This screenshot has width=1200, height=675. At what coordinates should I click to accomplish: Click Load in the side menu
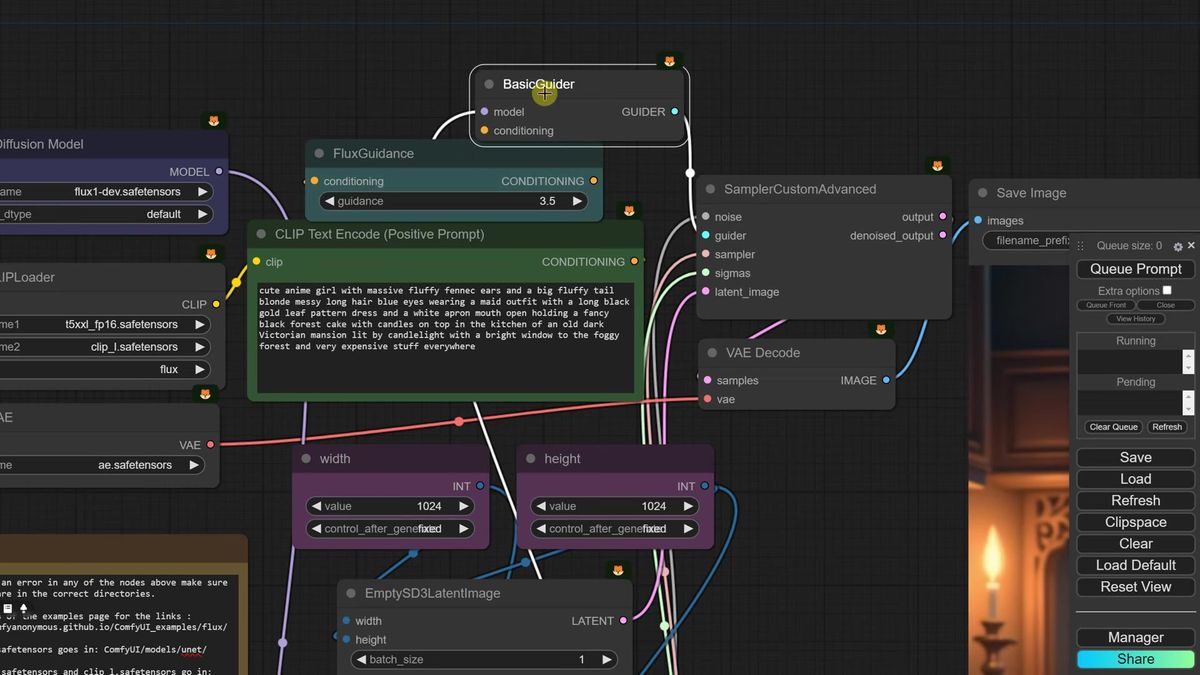[x=1135, y=479]
